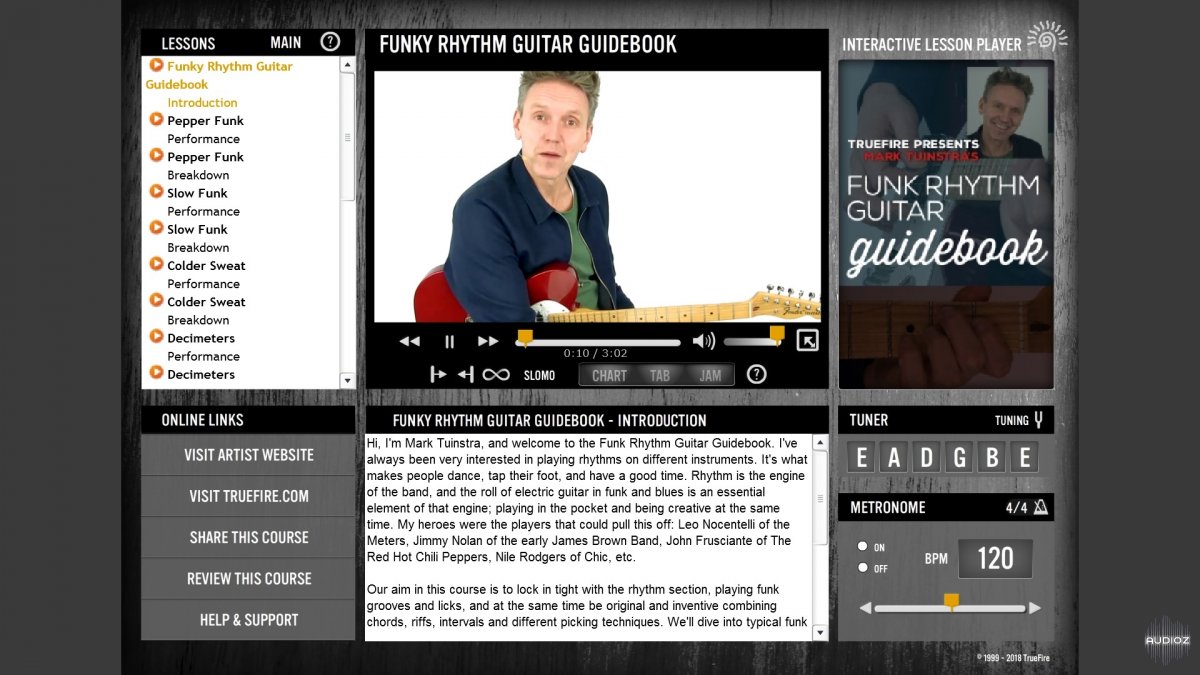The image size is (1200, 675).
Task: Play B string tuner note
Action: [x=992, y=458]
